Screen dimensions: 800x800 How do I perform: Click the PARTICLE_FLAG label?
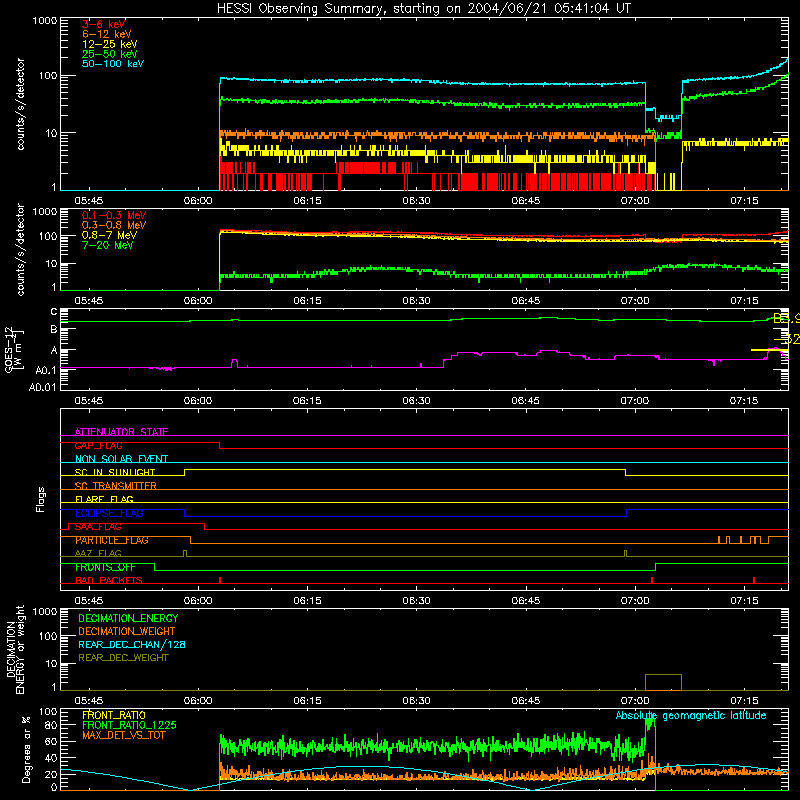coord(112,540)
